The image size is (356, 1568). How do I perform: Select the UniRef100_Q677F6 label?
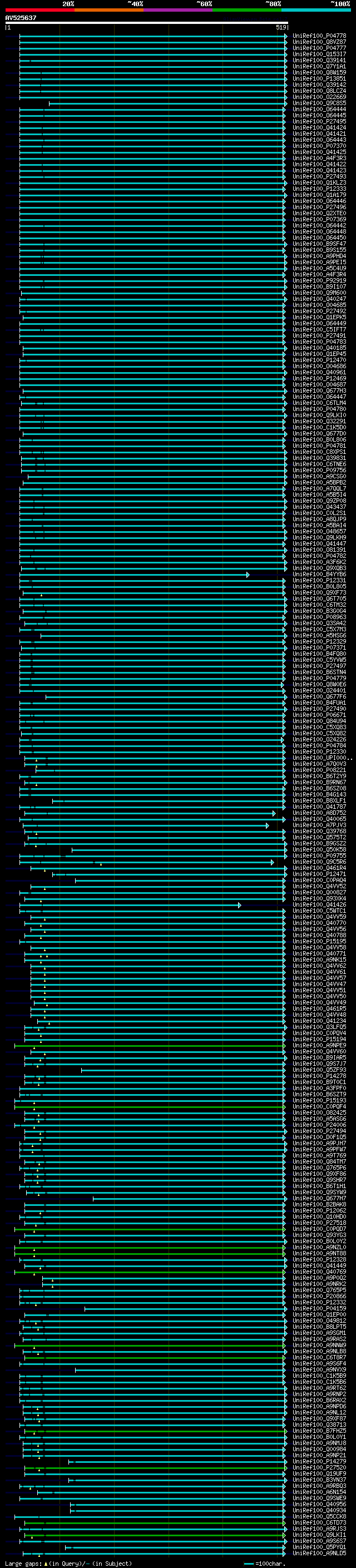[319, 696]
